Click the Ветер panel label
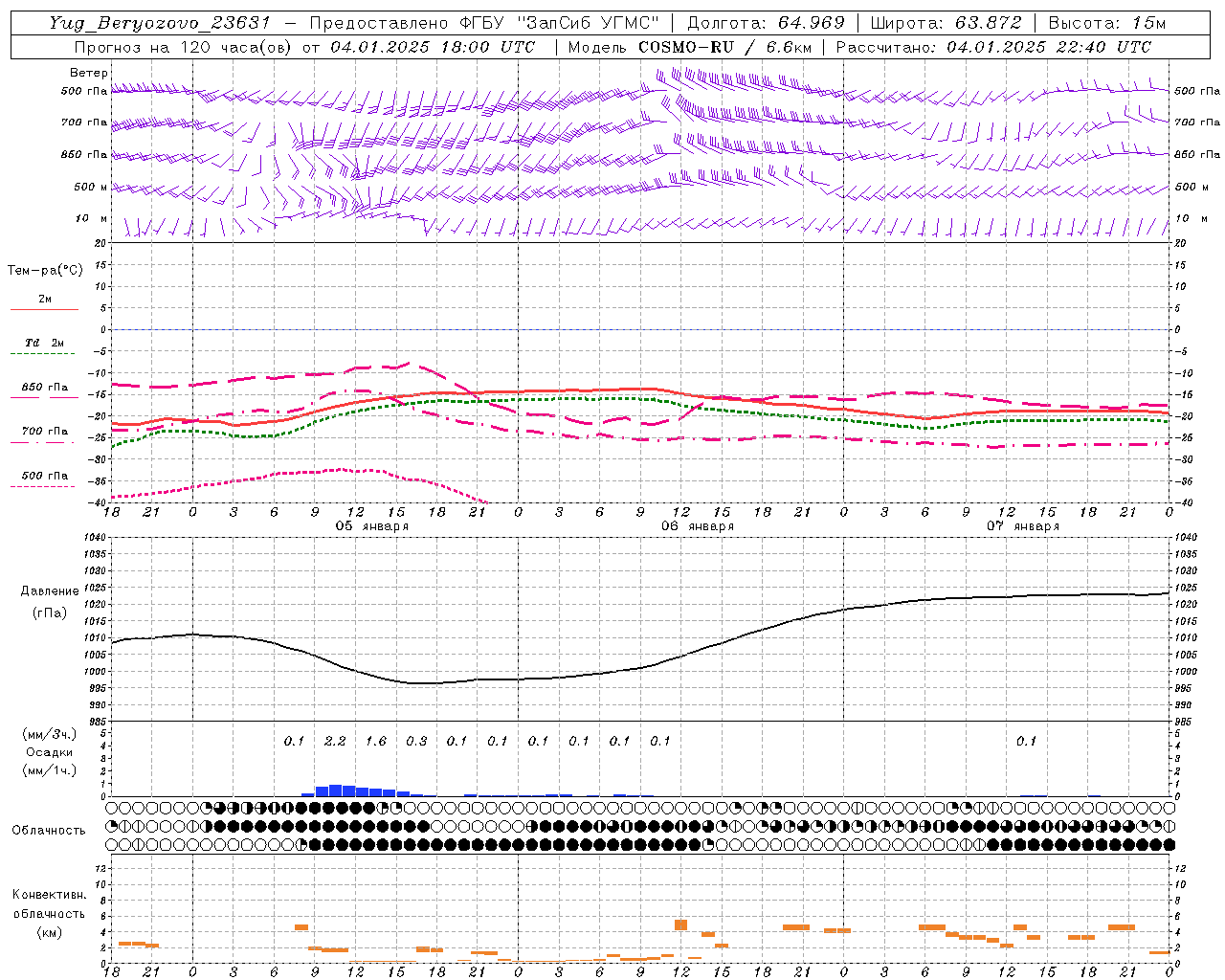The height and width of the screenshot is (980, 1225). pyautogui.click(x=89, y=73)
